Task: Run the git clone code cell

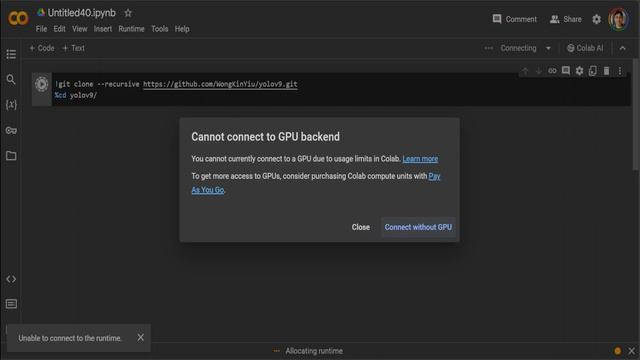Action: [41, 84]
